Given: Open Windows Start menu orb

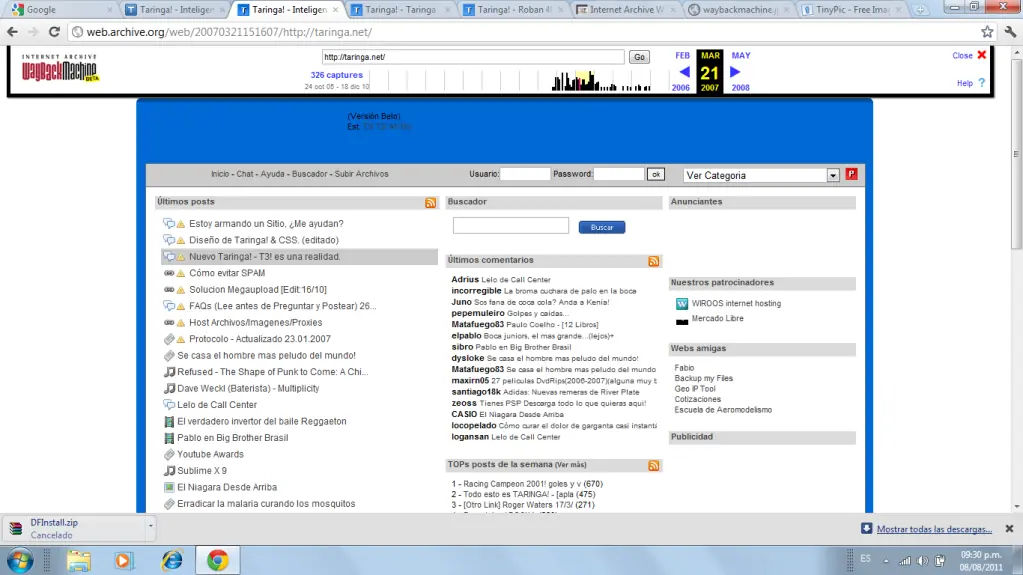Looking at the screenshot, I should click(20, 561).
